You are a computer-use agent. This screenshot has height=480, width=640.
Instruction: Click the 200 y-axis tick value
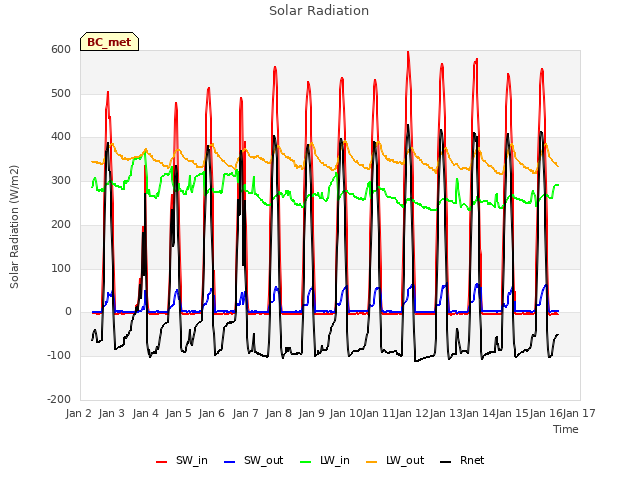pos(61,224)
